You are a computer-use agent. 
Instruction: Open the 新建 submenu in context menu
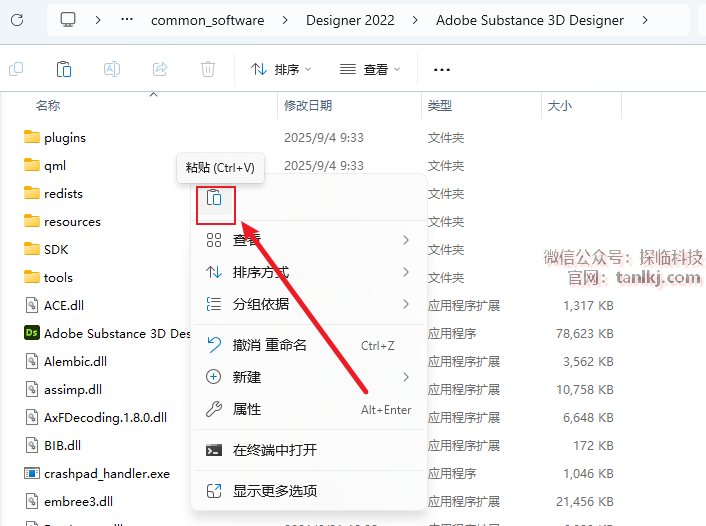[308, 377]
